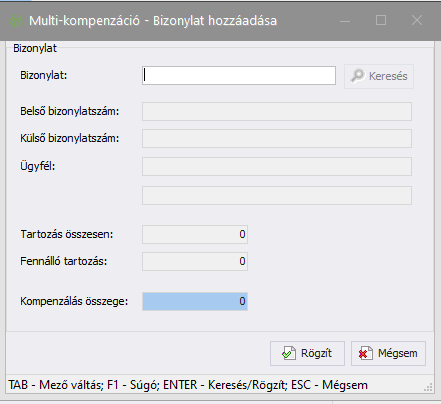Click the window resize grip in status bar
441x404 pixels.
pyautogui.click(x=428, y=387)
